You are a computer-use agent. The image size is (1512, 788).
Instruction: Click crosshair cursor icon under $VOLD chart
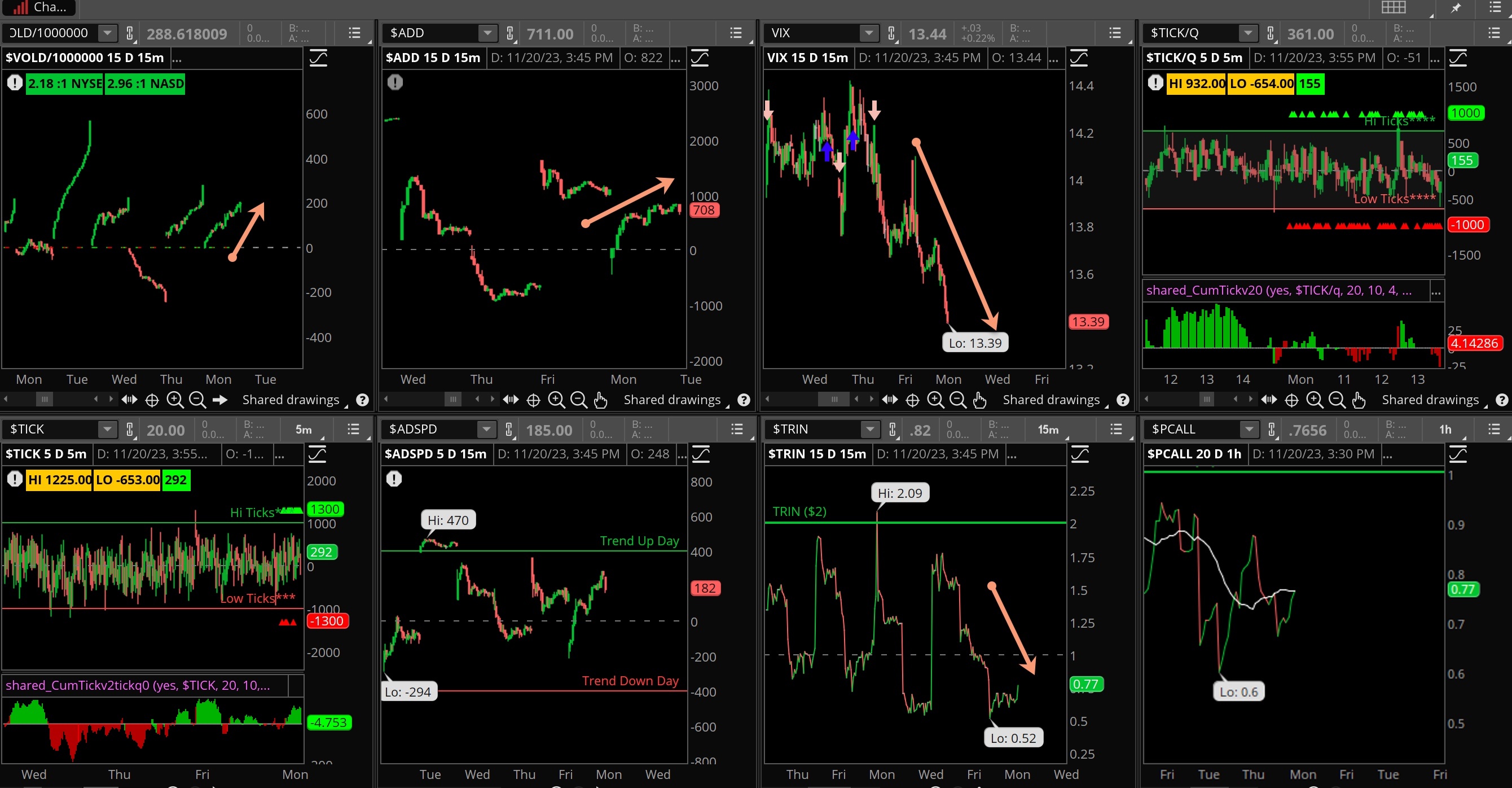tap(152, 400)
